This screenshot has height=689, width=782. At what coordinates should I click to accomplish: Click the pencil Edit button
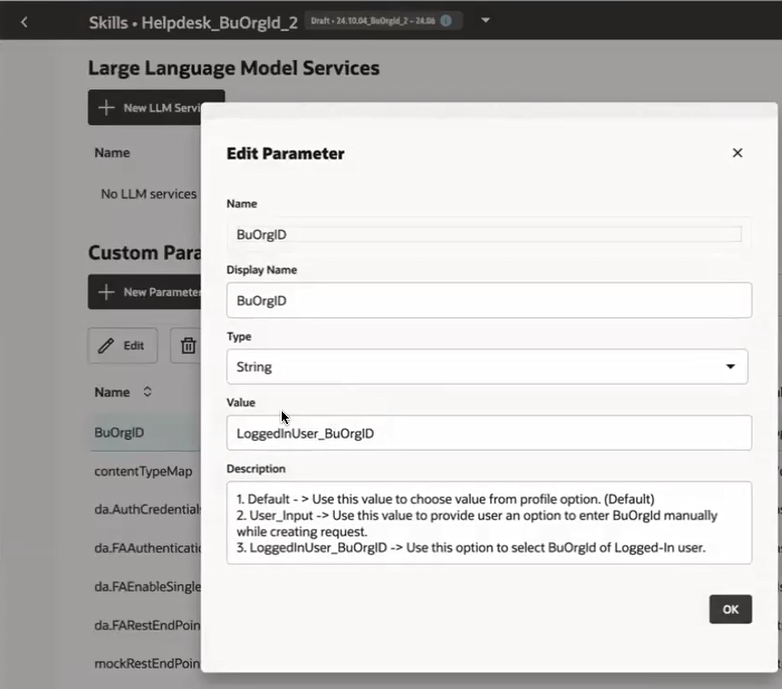pyautogui.click(x=123, y=345)
